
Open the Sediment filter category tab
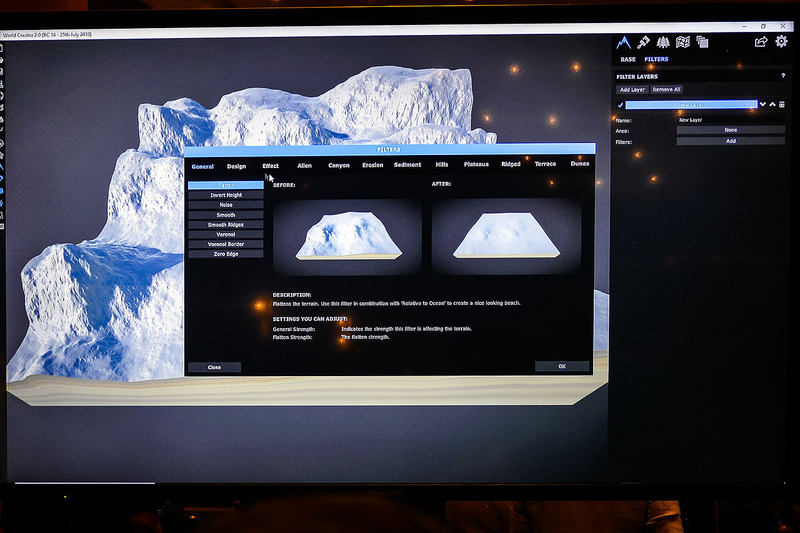pyautogui.click(x=407, y=165)
